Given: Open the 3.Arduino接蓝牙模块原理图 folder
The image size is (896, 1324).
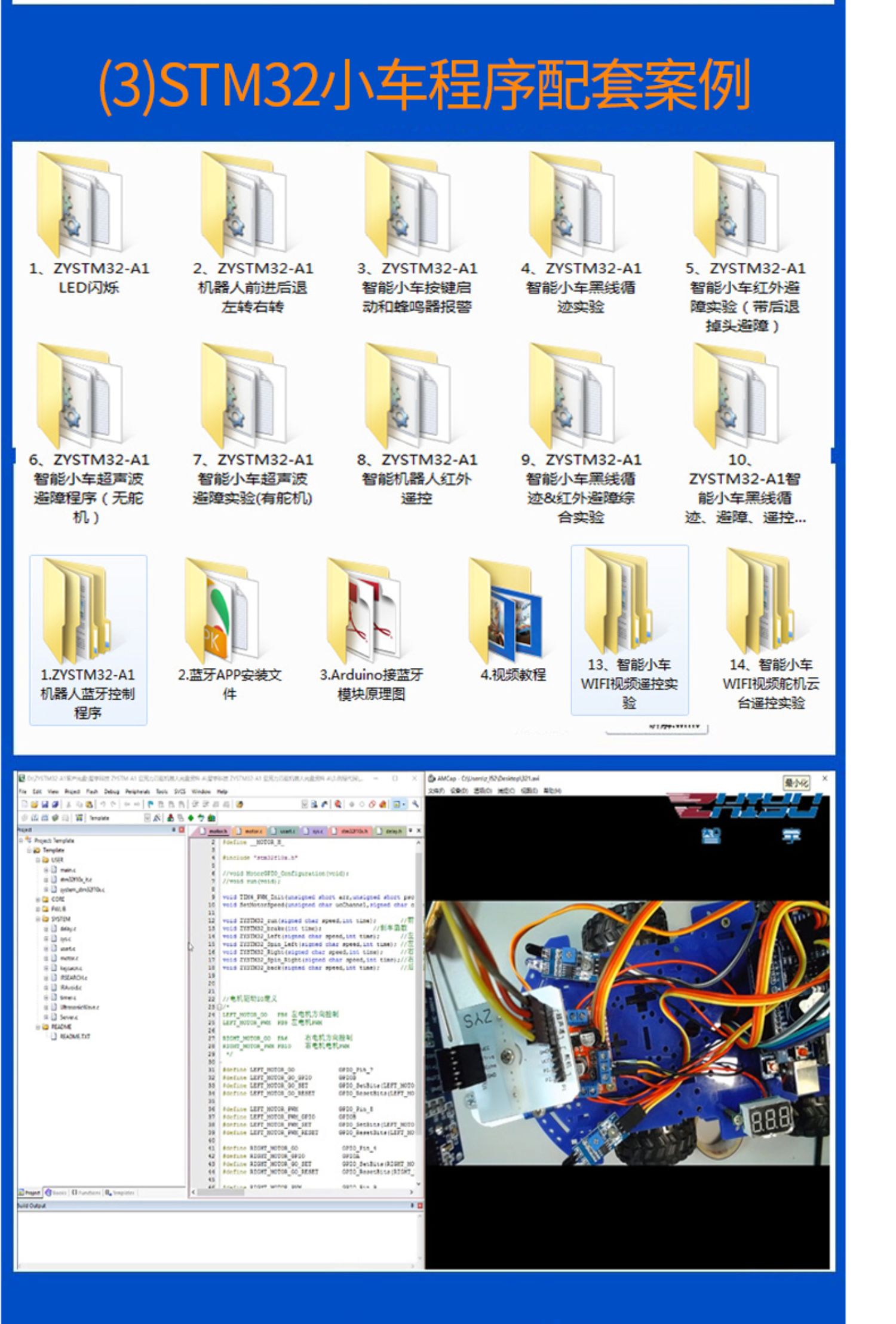Looking at the screenshot, I should click(x=371, y=630).
